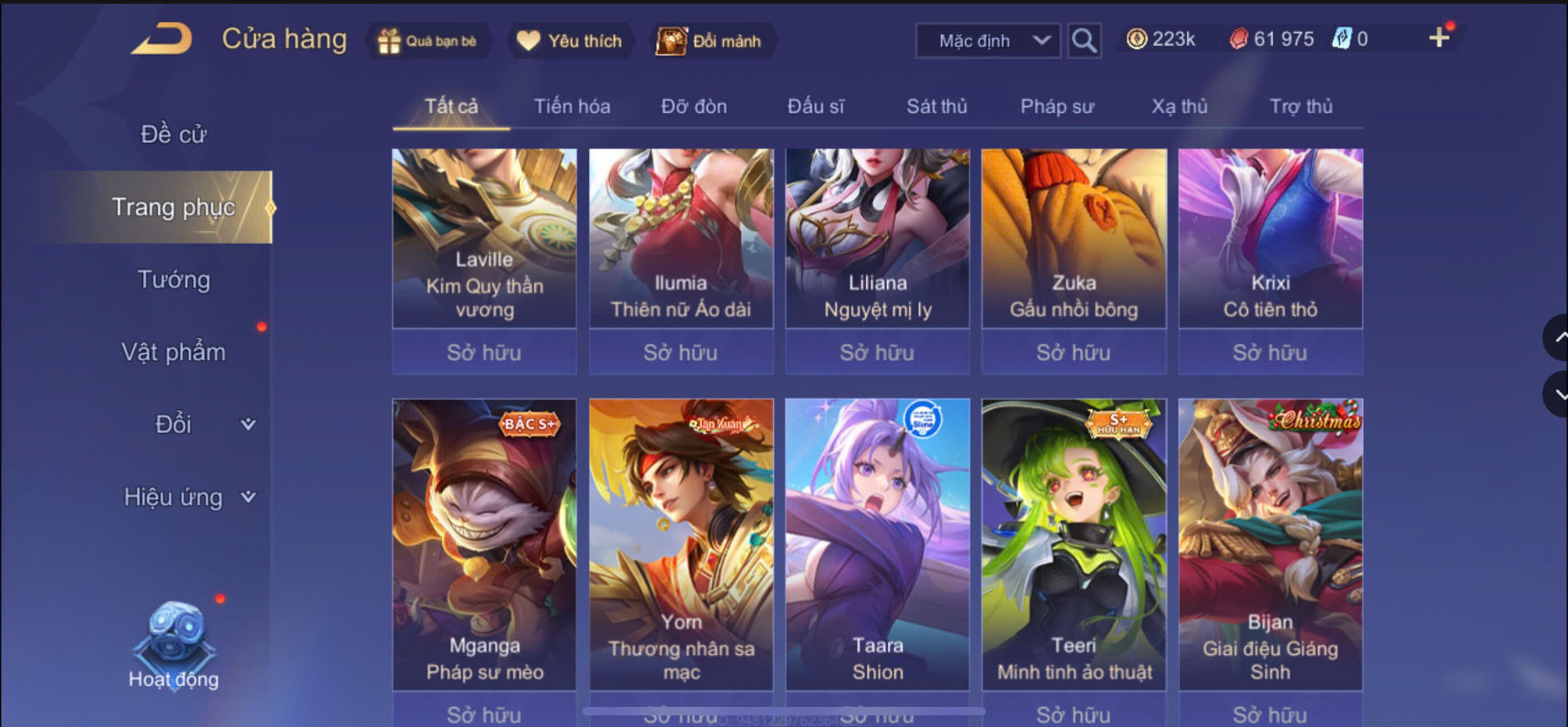Tap the red ruby currency icon
The image size is (1568, 727).
(x=1238, y=38)
